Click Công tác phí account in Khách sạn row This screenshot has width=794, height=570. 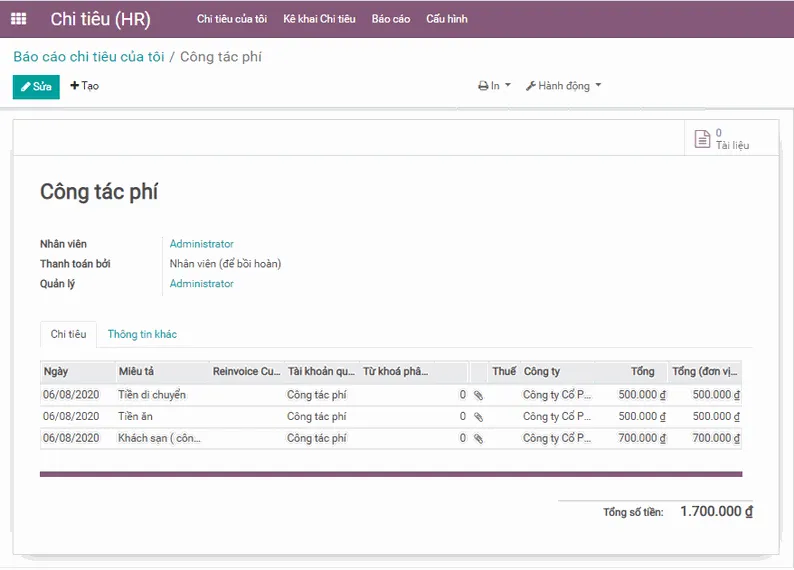(x=316, y=438)
